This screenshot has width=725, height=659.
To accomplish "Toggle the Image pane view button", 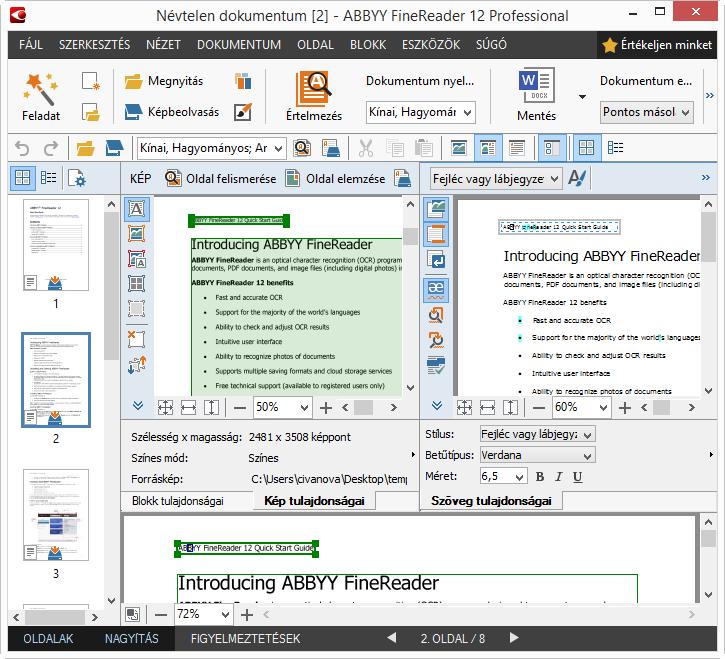I will [458, 148].
